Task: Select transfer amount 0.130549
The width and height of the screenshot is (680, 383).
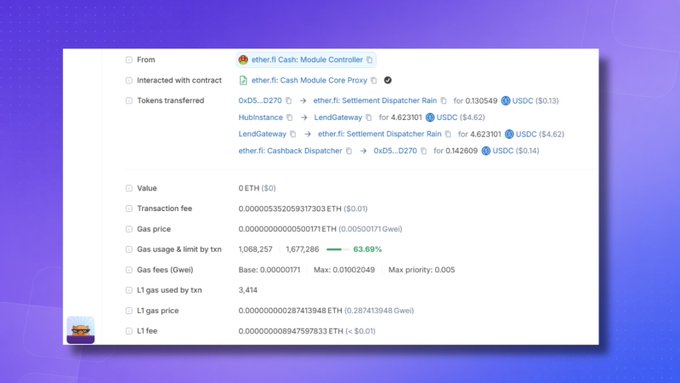Action: click(x=481, y=101)
